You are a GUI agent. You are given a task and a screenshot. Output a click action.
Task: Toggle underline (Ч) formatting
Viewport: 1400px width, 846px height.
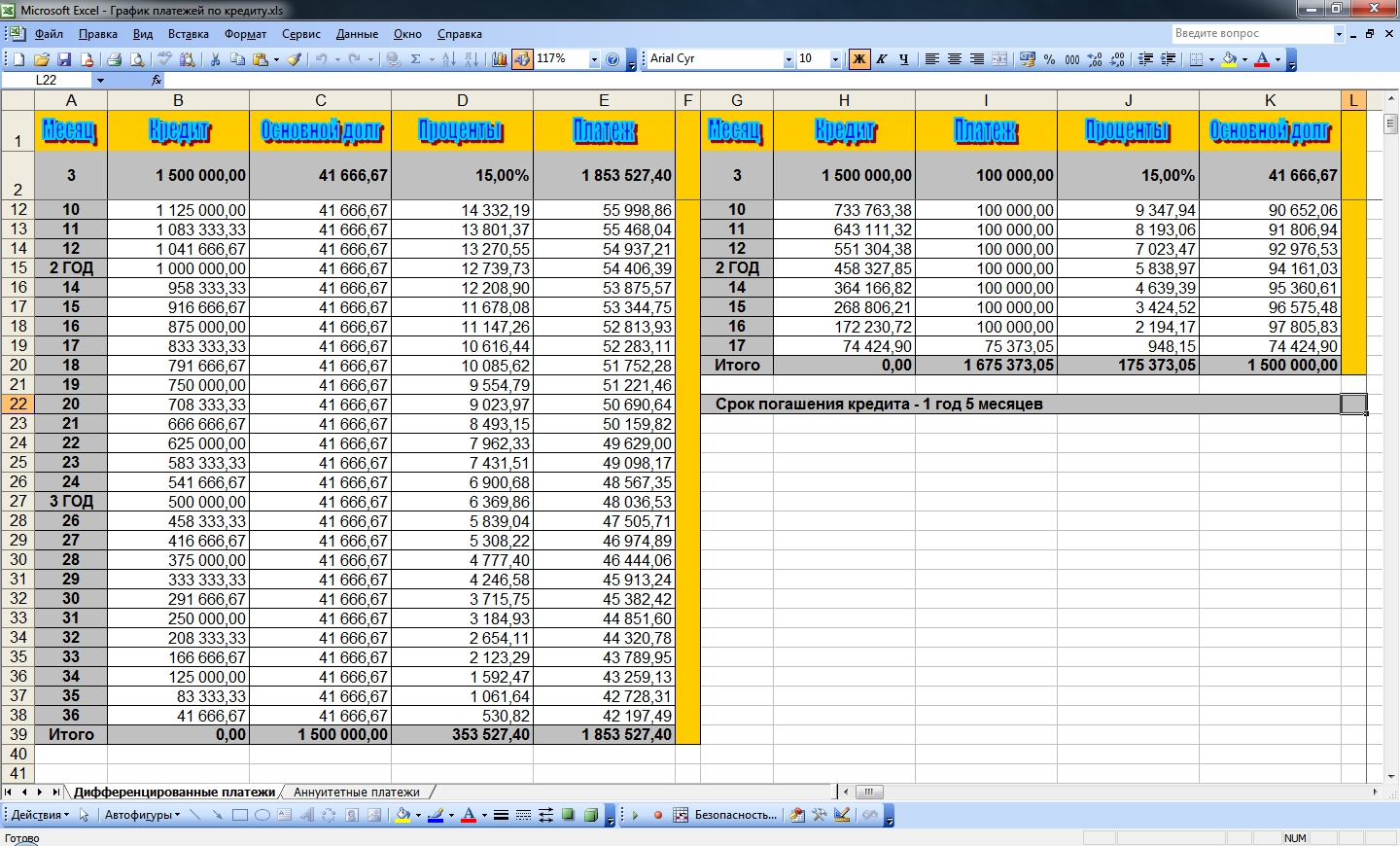coord(904,59)
